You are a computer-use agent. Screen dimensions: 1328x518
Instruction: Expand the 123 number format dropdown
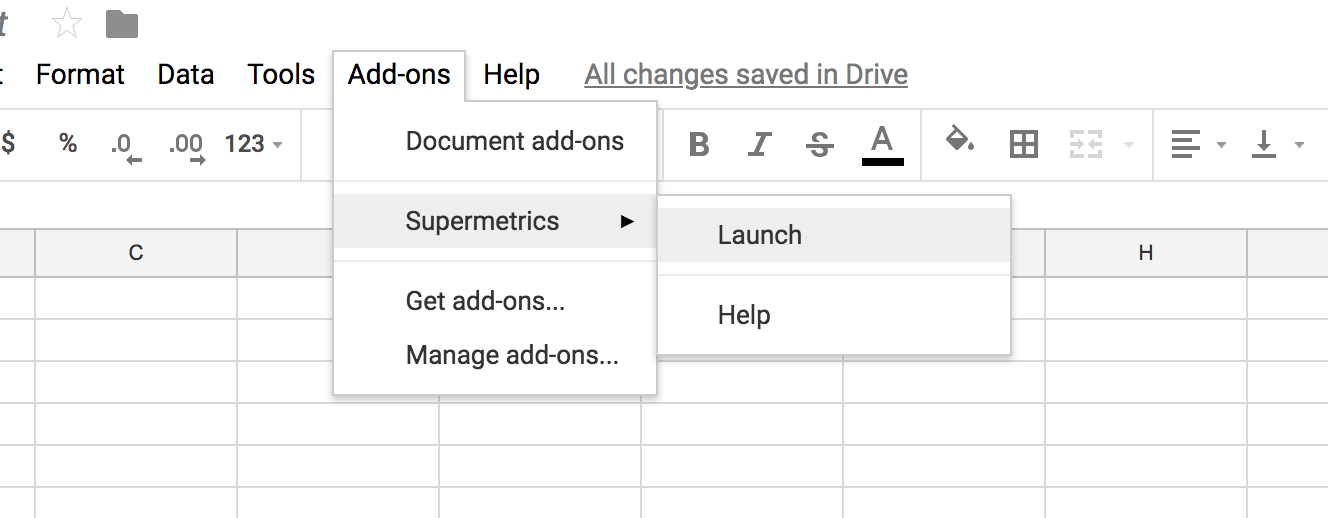[253, 144]
